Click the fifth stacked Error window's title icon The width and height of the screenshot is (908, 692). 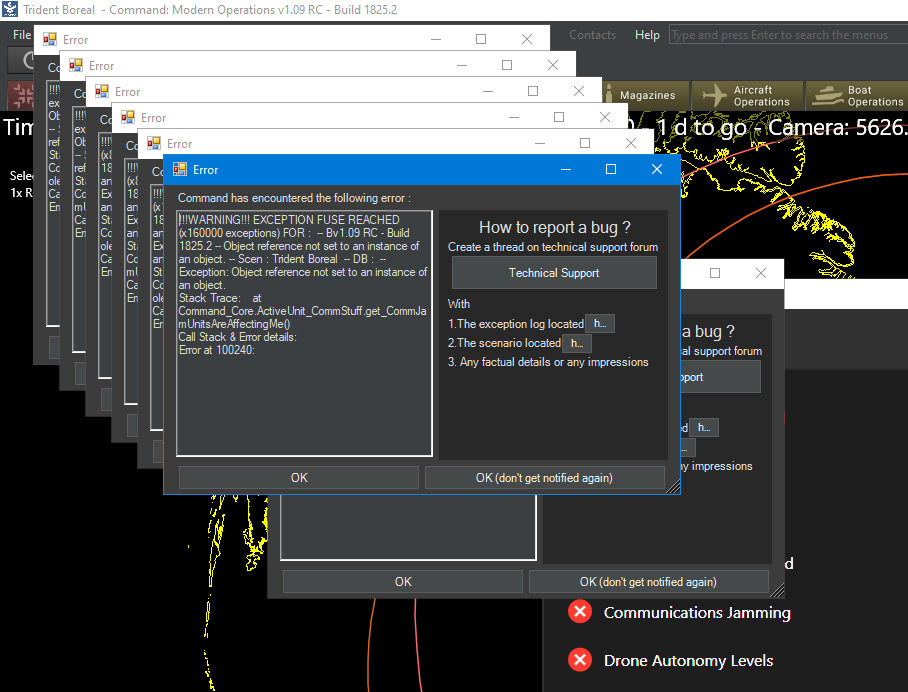(154, 143)
